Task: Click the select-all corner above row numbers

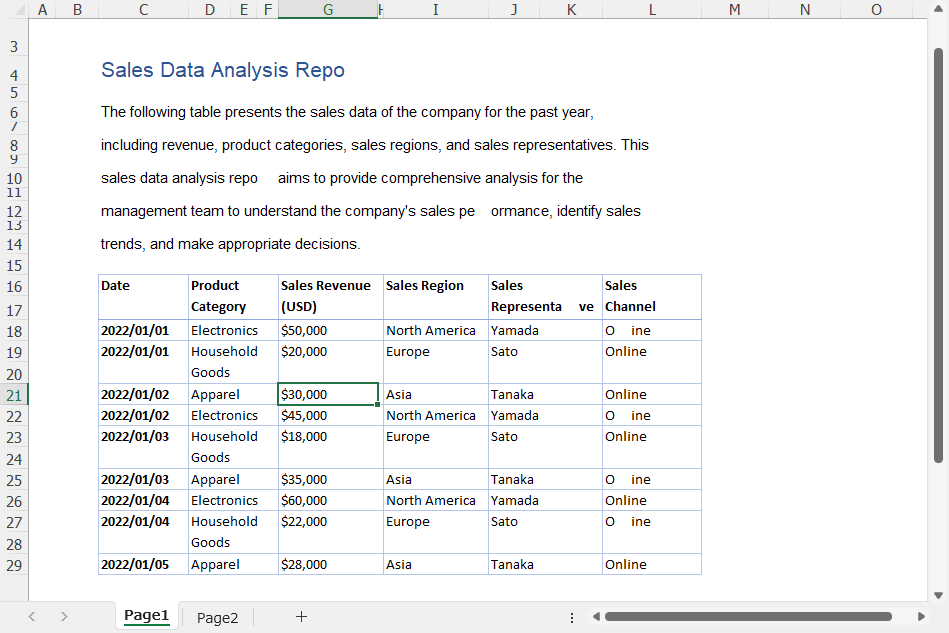Action: pyautogui.click(x=14, y=9)
